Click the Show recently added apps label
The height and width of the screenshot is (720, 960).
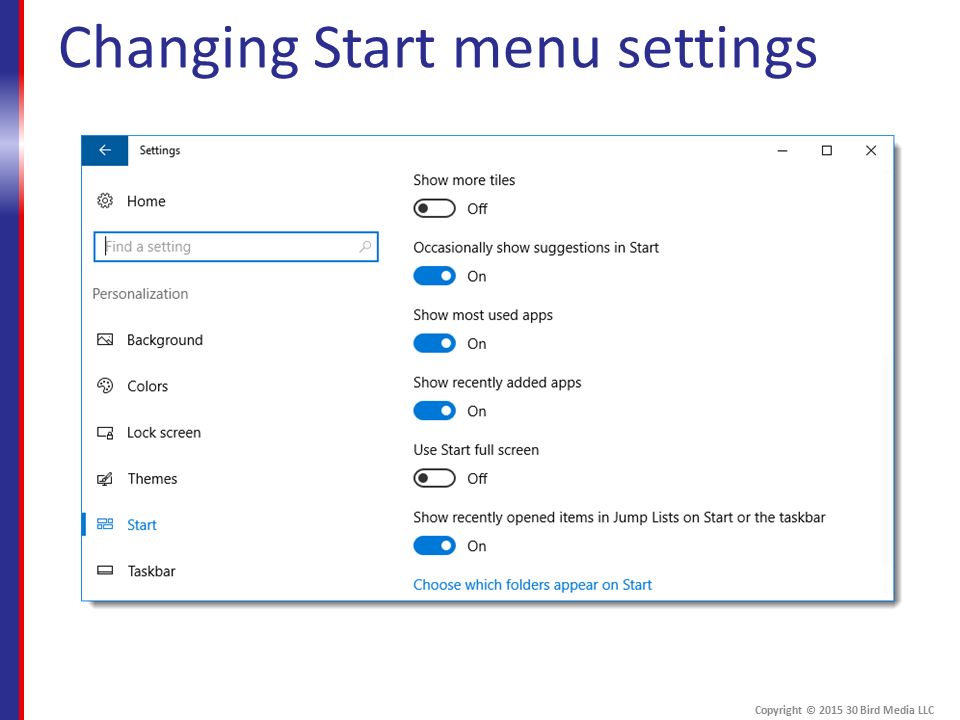tap(497, 383)
